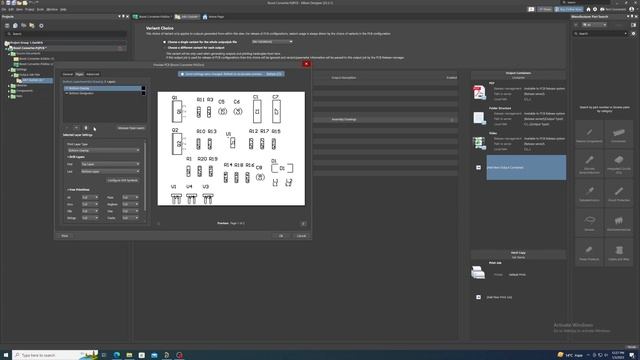Open the Home Page document tab
This screenshot has height=360, width=640.
coord(213,17)
